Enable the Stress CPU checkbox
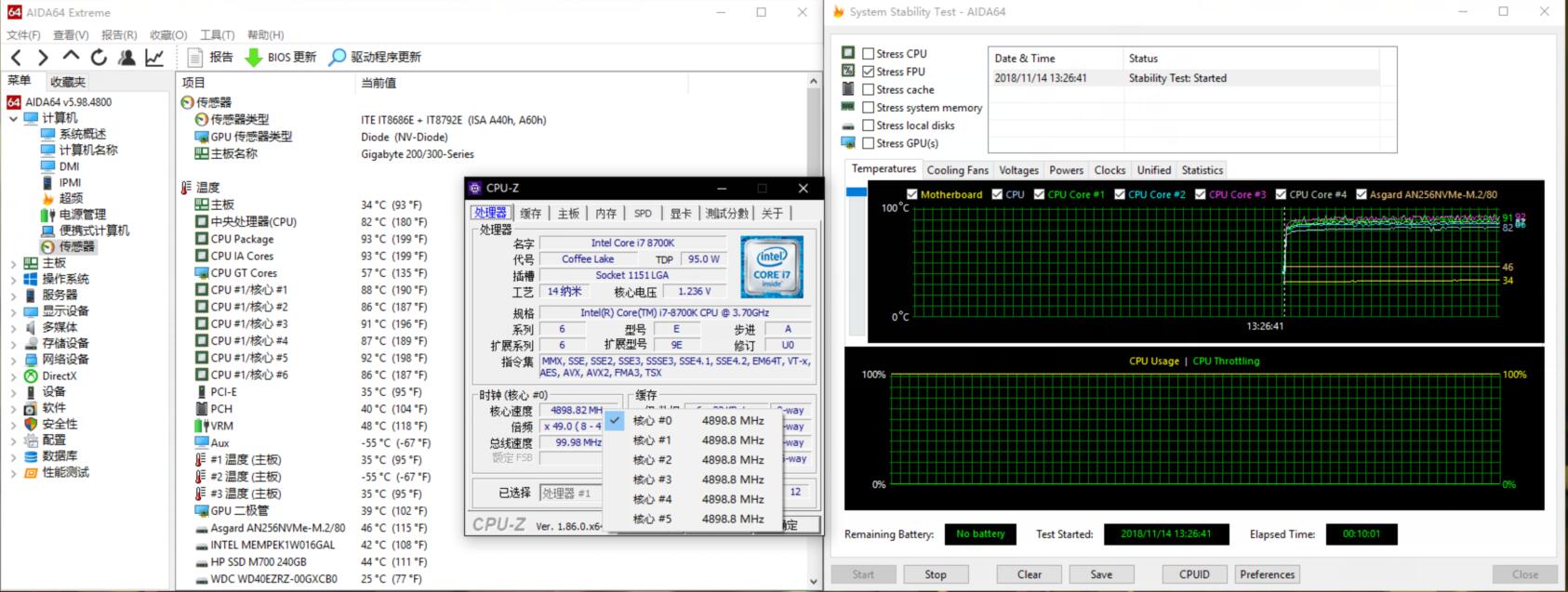 pyautogui.click(x=868, y=54)
